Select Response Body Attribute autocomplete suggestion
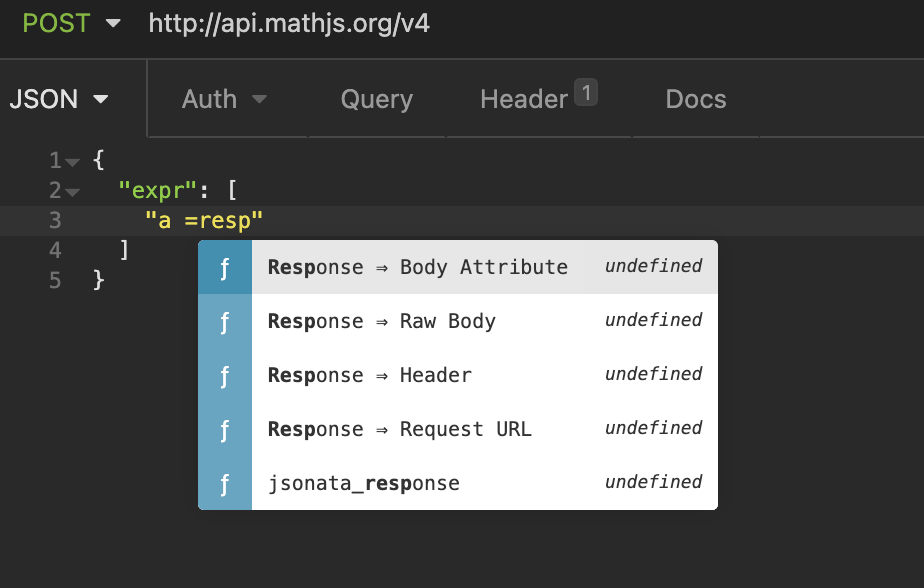Image resolution: width=924 pixels, height=588 pixels. coord(458,267)
